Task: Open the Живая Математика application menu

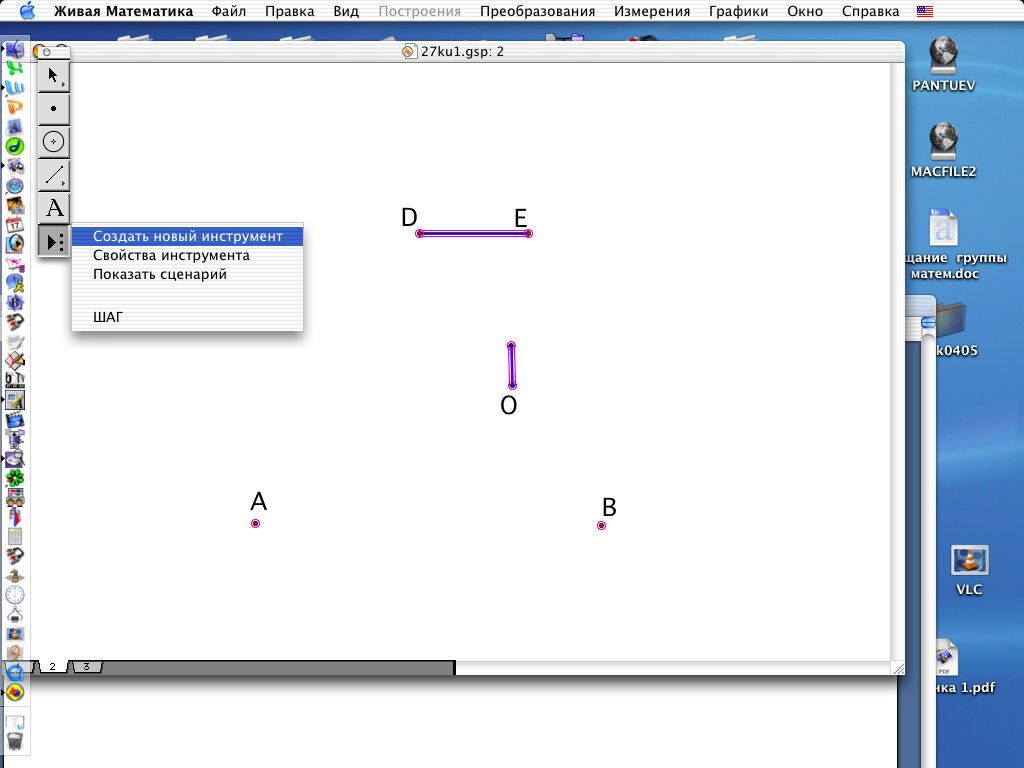Action: [123, 11]
